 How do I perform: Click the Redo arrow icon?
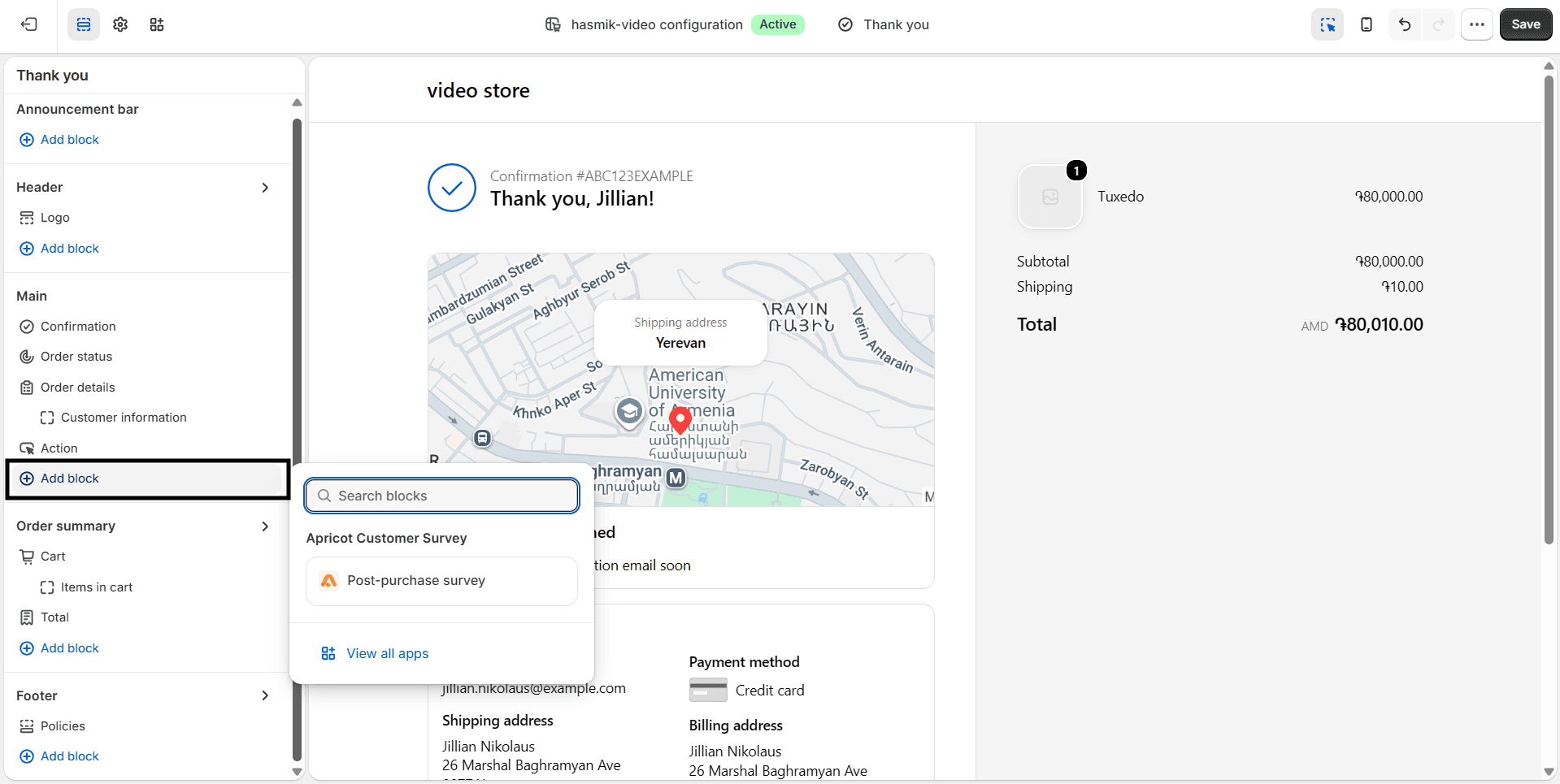tap(1439, 24)
